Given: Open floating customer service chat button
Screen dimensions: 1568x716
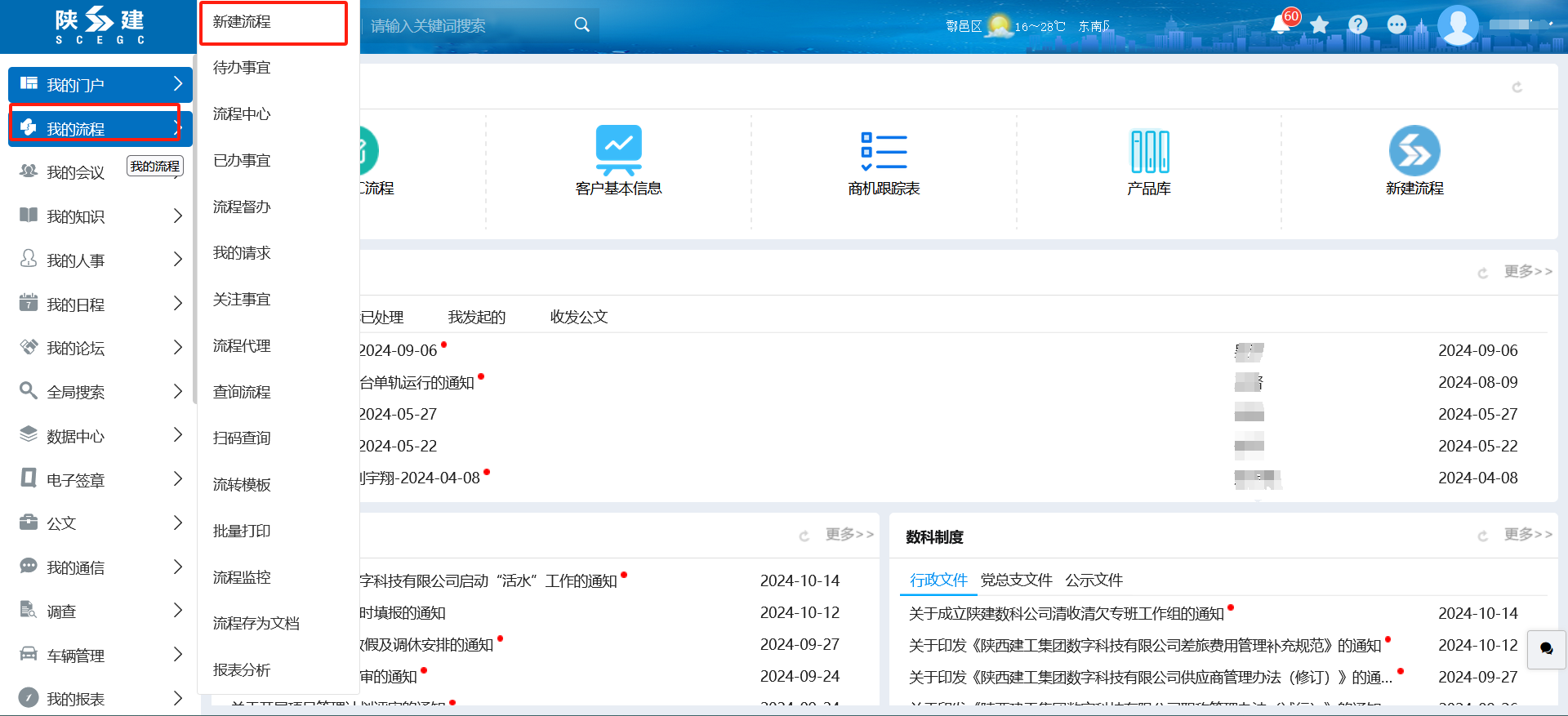Looking at the screenshot, I should [1546, 649].
